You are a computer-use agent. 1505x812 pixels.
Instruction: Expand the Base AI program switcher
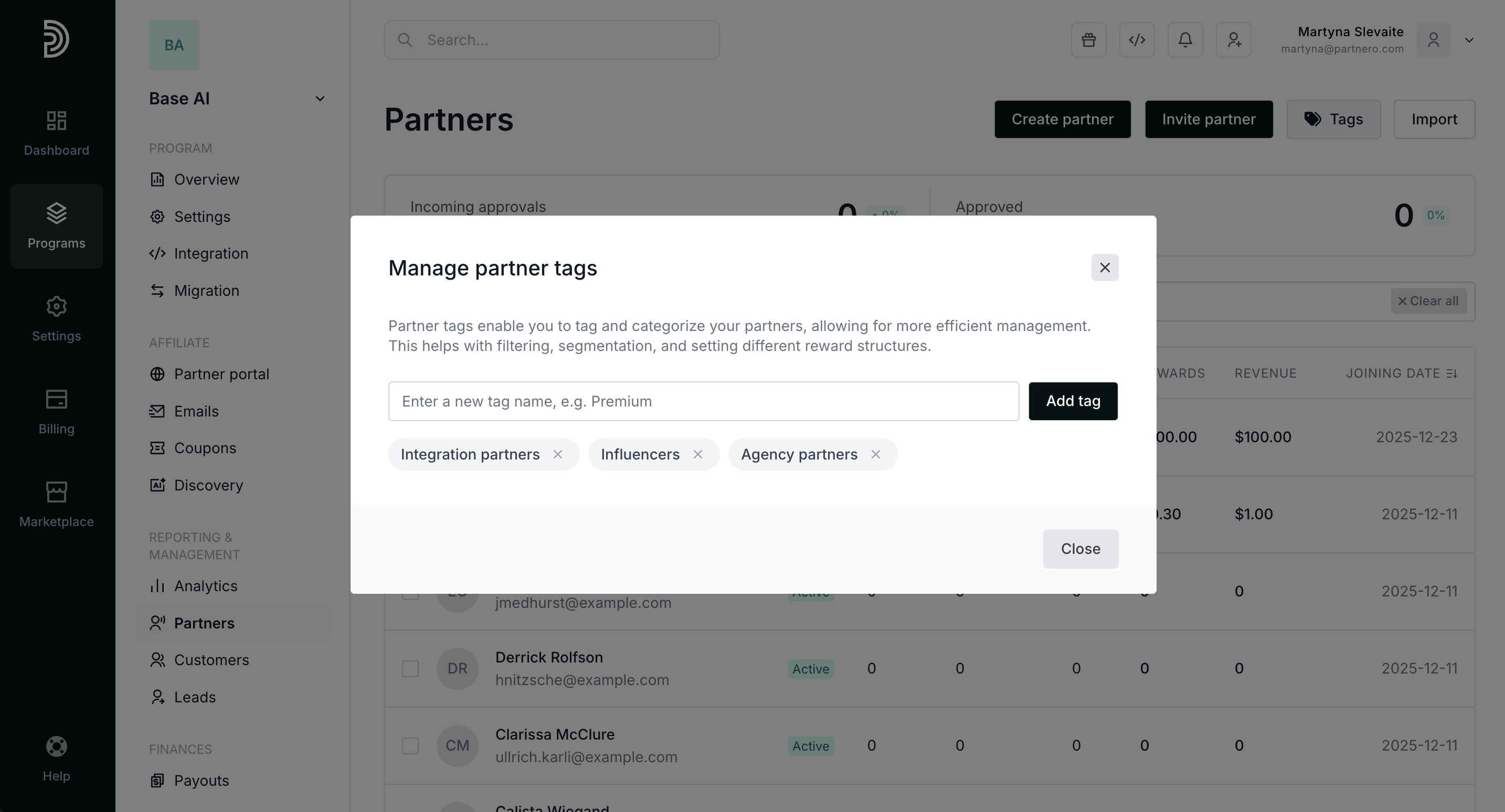point(237,99)
